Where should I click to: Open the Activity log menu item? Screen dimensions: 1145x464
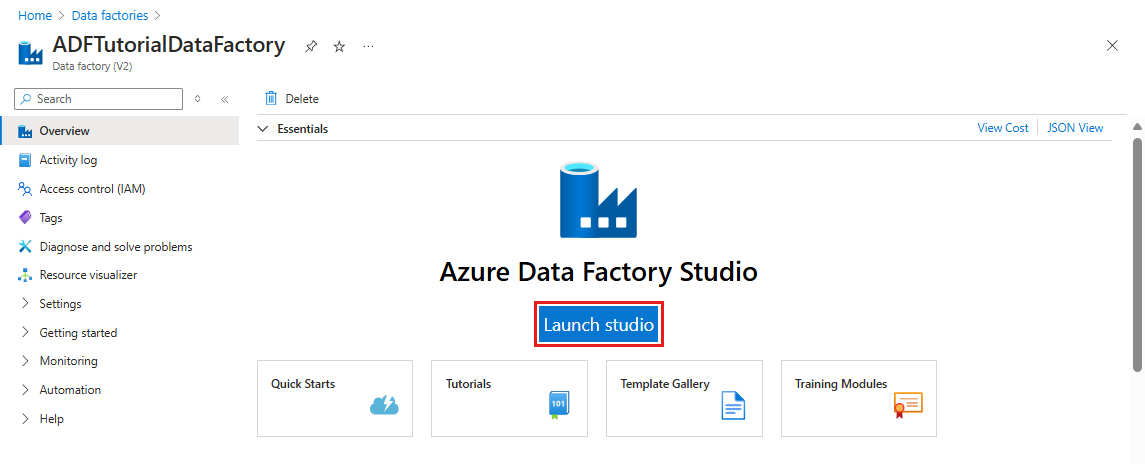click(x=68, y=160)
